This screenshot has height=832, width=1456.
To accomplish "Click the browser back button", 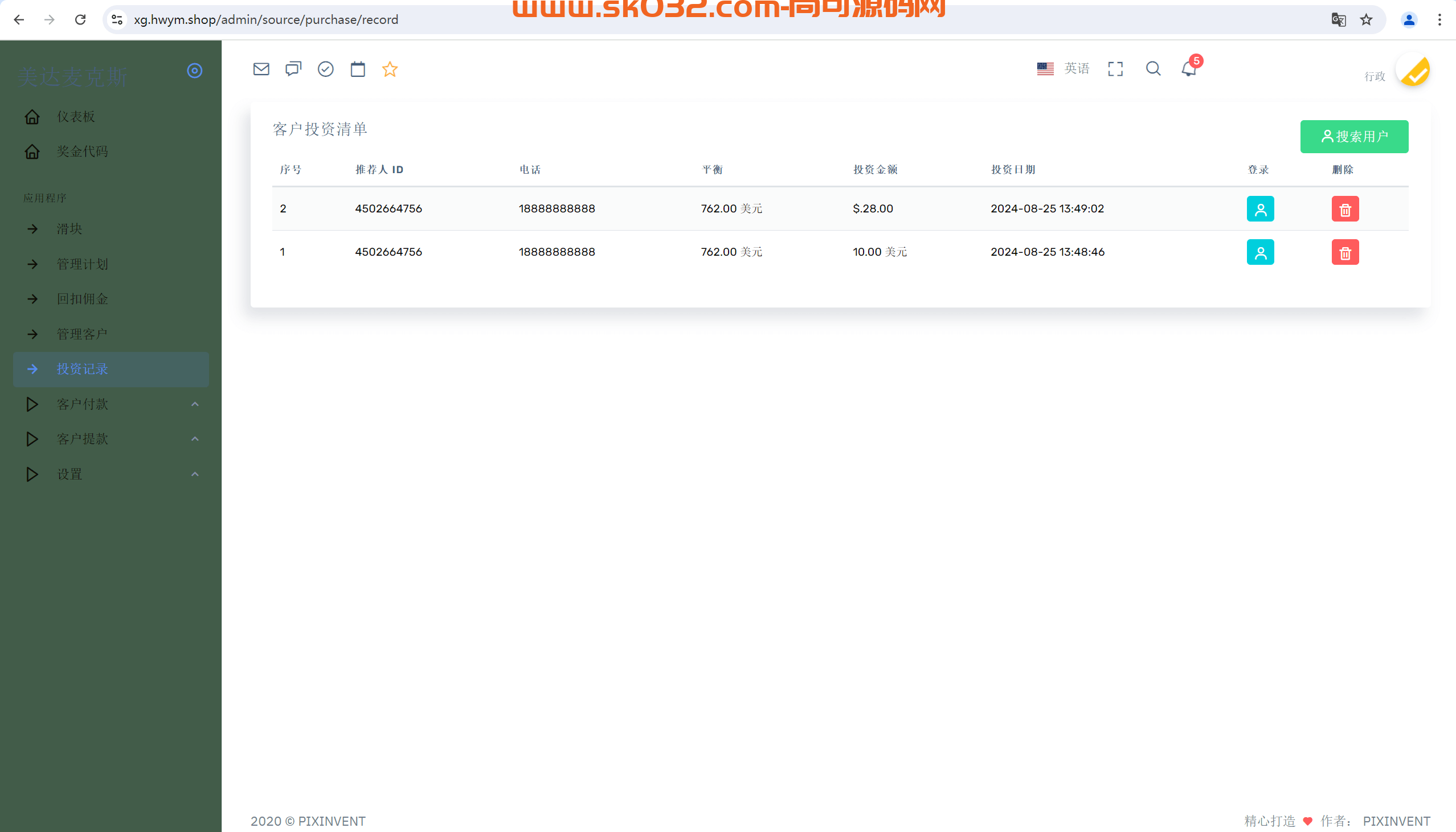I will click(x=19, y=20).
